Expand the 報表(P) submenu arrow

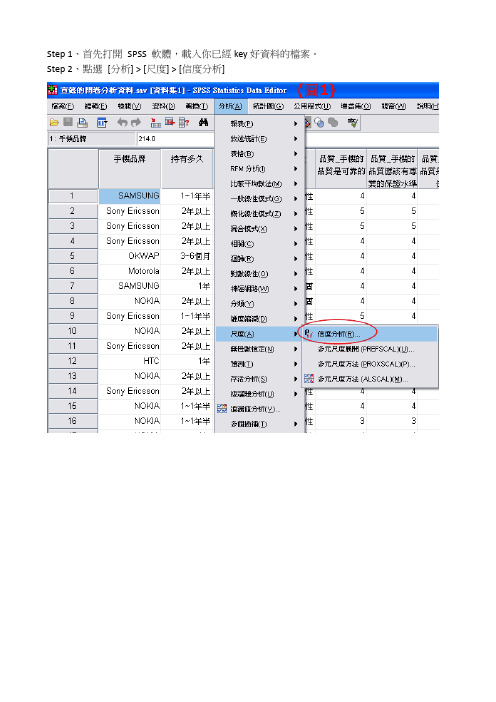(x=295, y=124)
